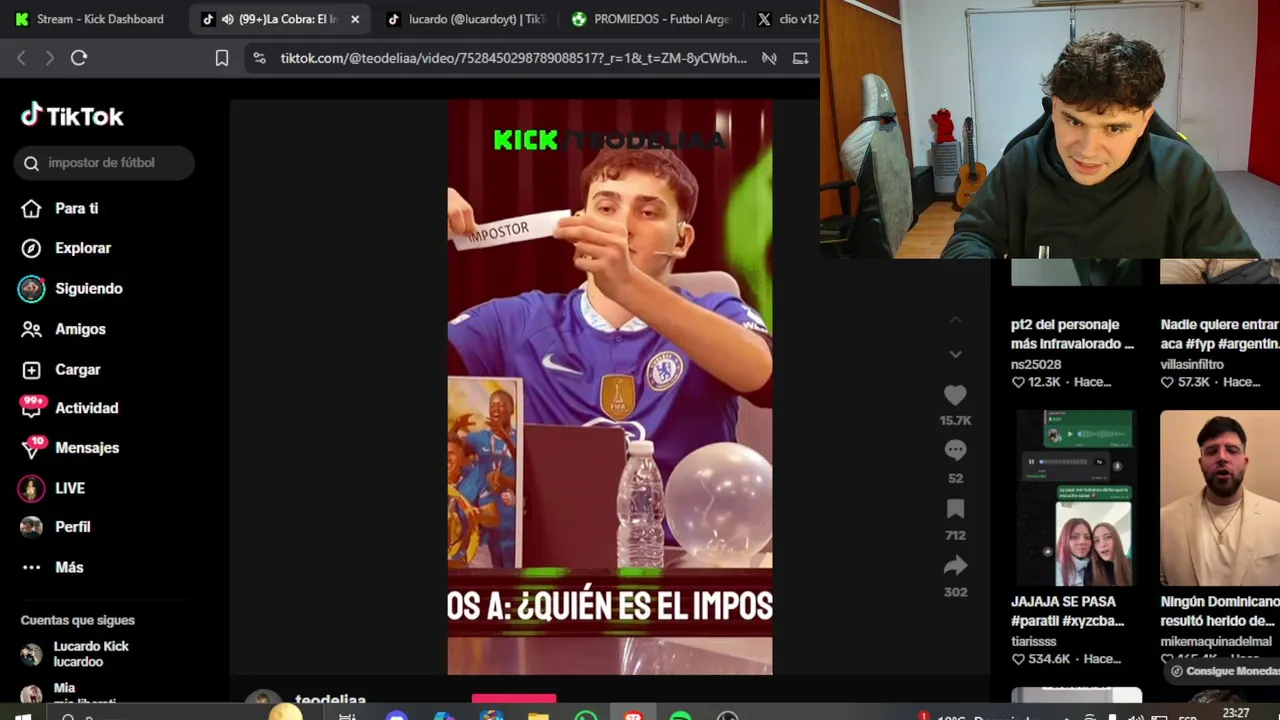Click the tiarissss username
The image size is (1280, 720).
point(1034,641)
